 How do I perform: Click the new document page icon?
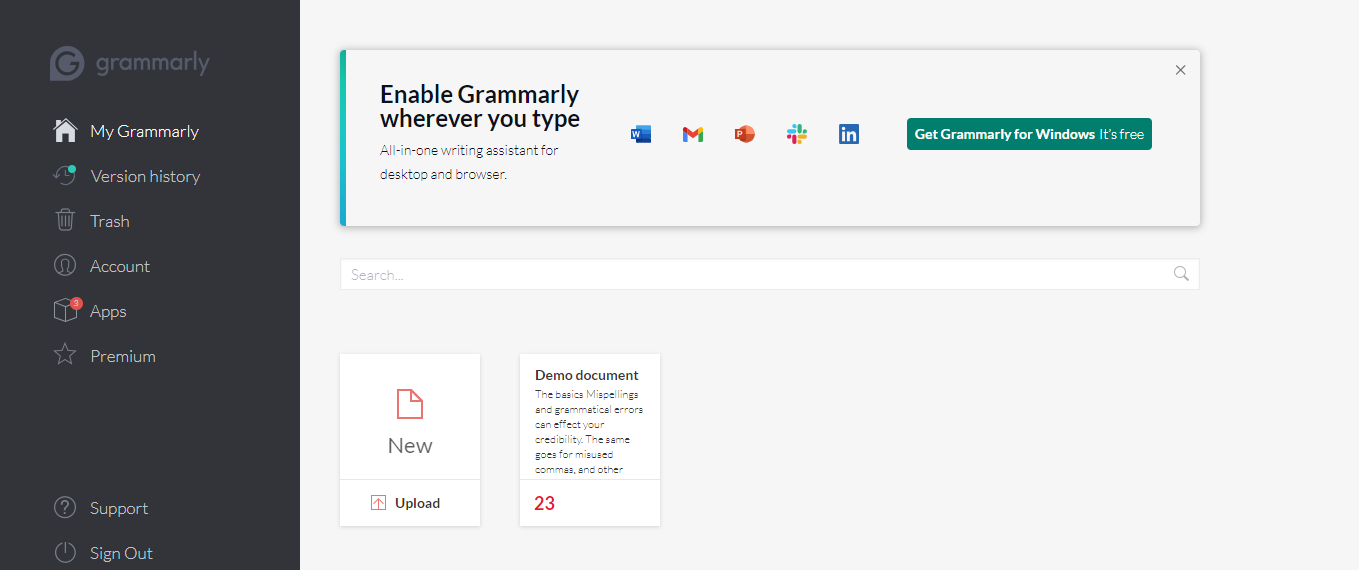click(x=410, y=404)
